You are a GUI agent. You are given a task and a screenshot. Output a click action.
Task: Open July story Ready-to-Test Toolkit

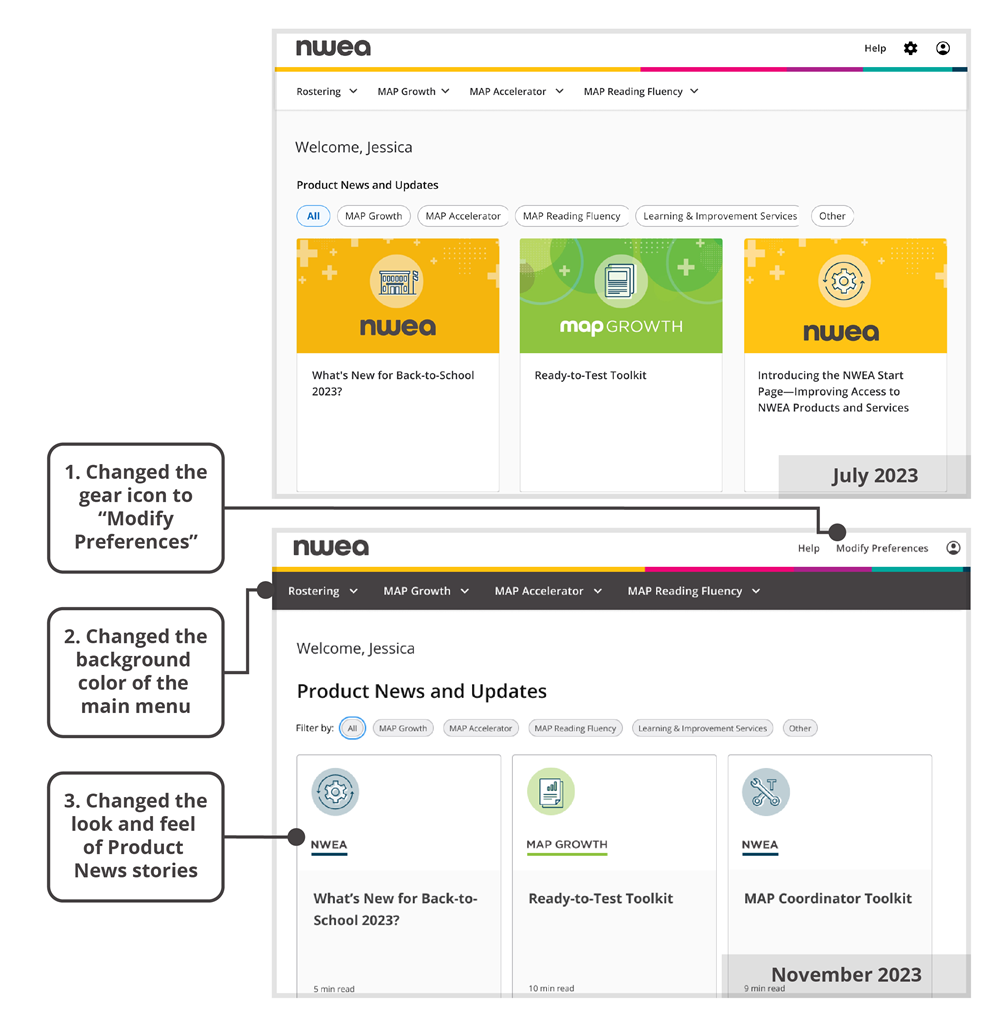(x=590, y=375)
